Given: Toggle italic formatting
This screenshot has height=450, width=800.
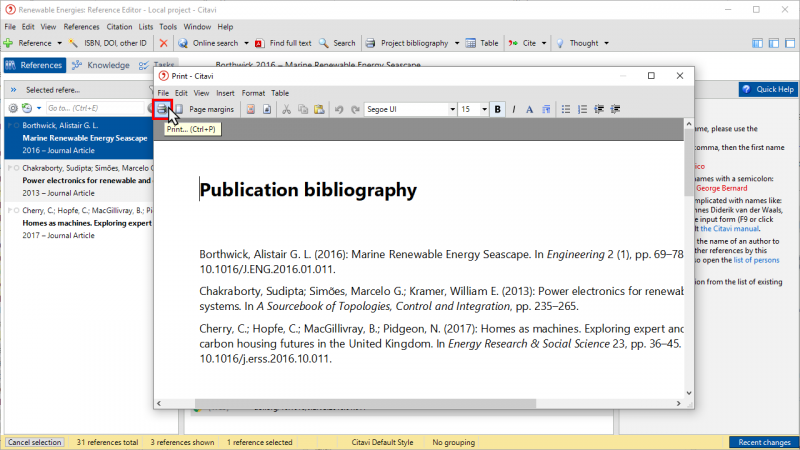Looking at the screenshot, I should pos(514,109).
